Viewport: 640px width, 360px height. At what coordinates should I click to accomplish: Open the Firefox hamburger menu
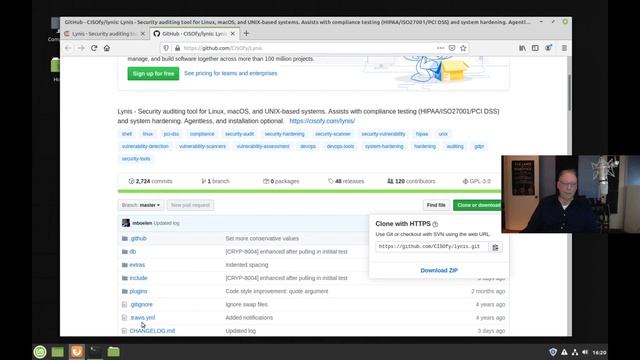[564, 48]
